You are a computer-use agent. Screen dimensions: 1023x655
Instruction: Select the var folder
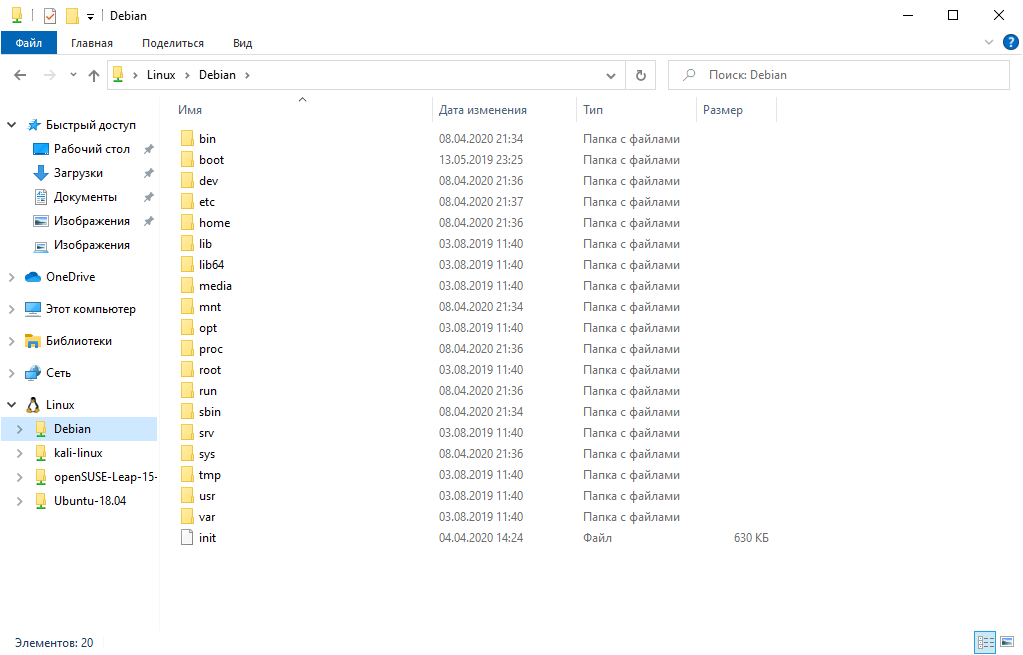coord(207,517)
